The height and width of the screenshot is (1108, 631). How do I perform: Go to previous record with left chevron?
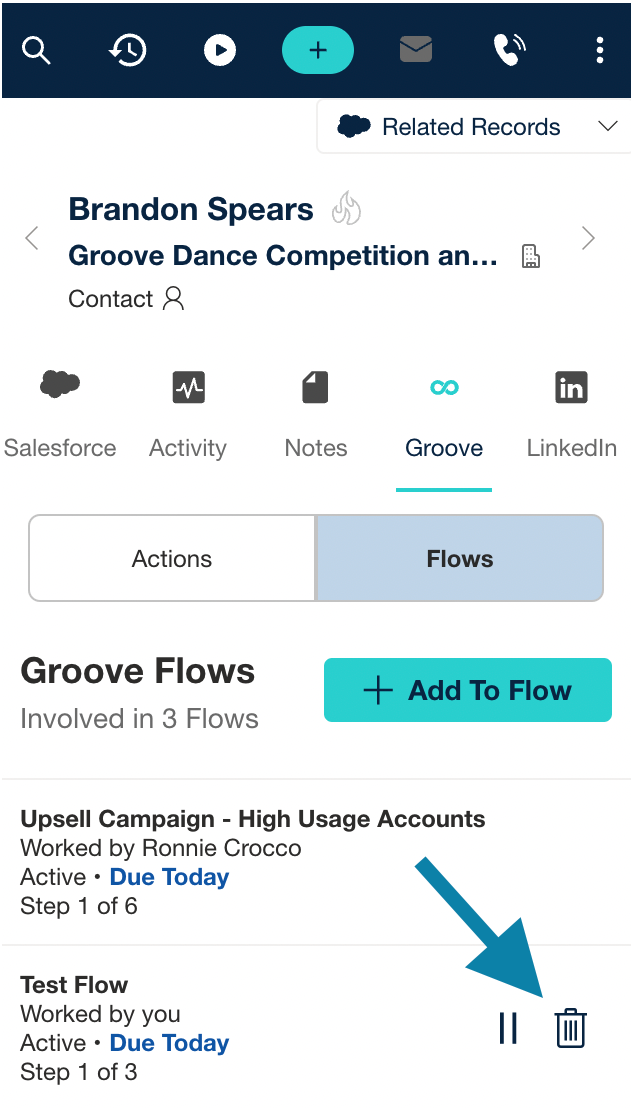[32, 238]
